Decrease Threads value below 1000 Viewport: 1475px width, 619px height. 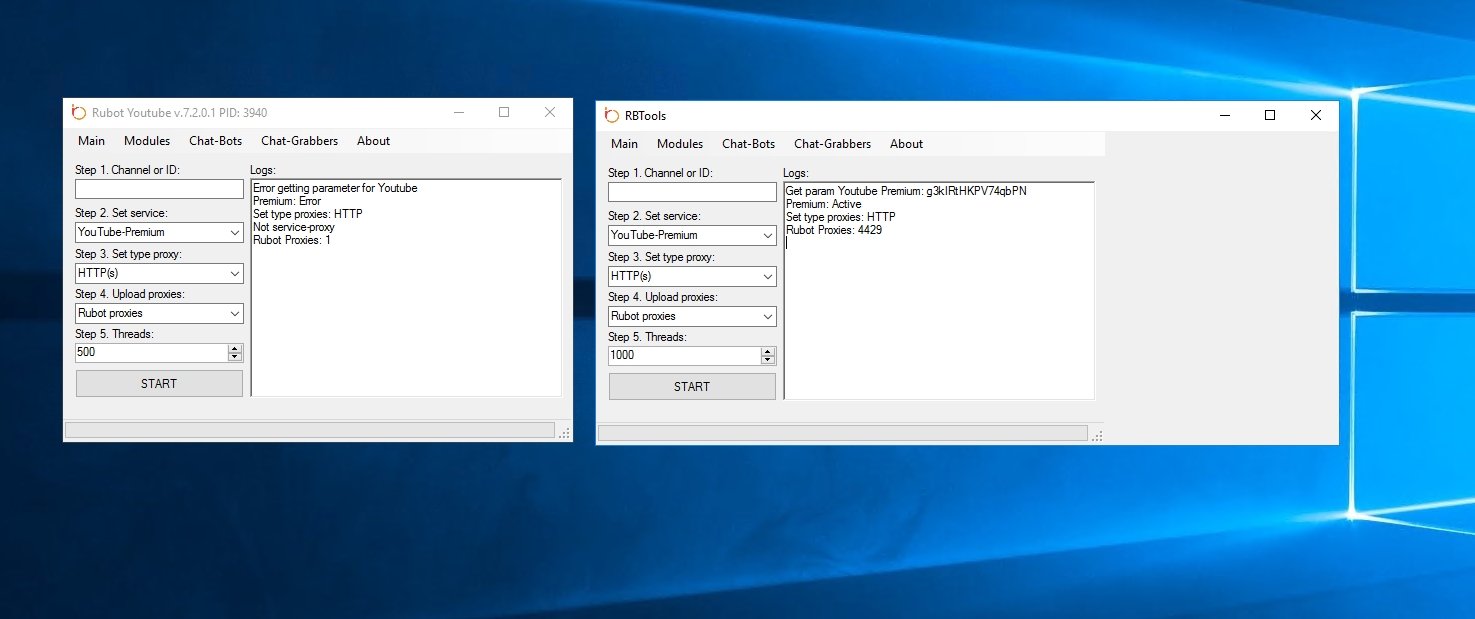point(768,360)
